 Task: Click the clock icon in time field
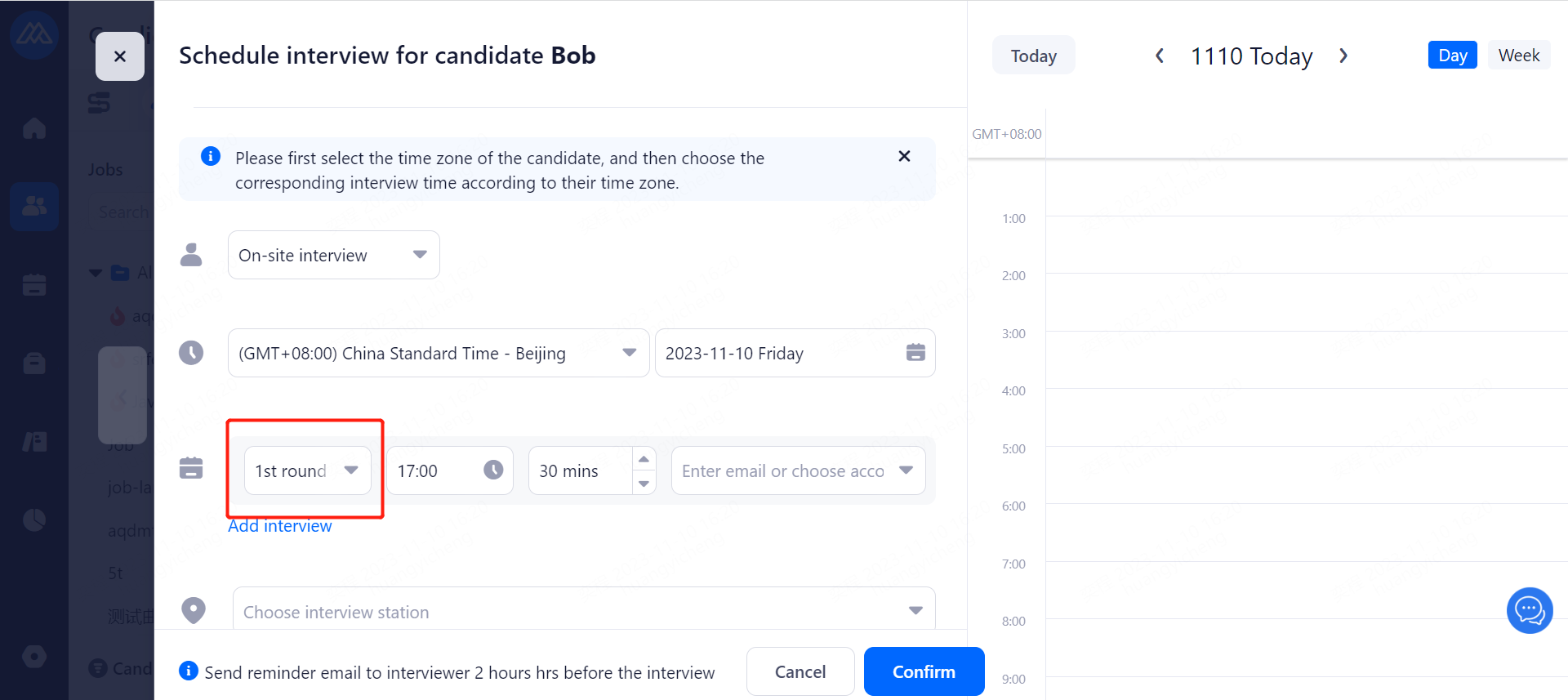[x=493, y=470]
